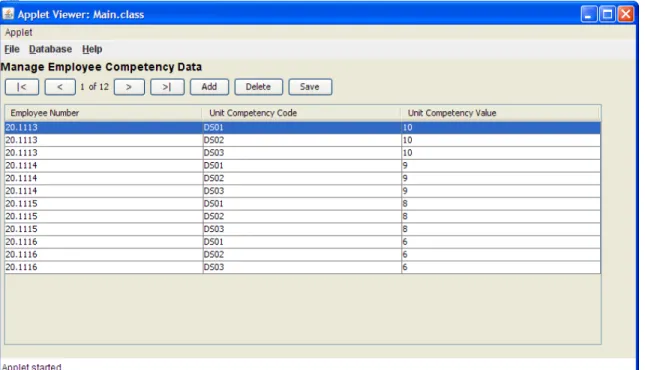Click DS02 code cell for employee 20.1113
The width and height of the screenshot is (645, 370).
point(302,140)
